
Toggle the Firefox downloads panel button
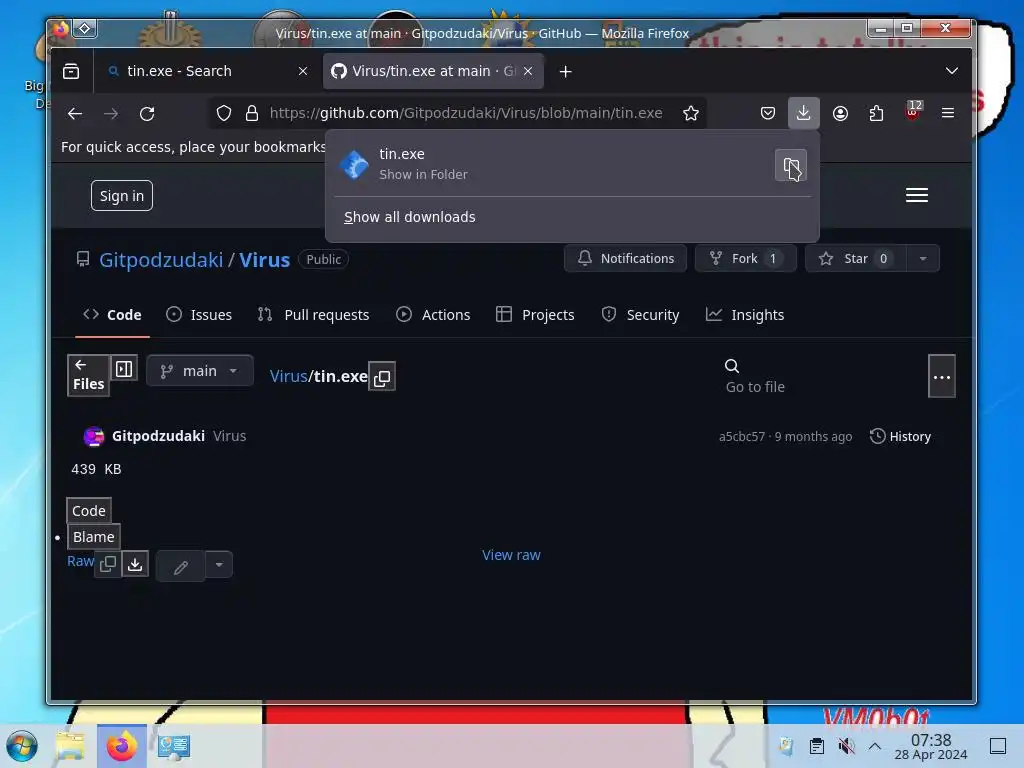pyautogui.click(x=803, y=114)
